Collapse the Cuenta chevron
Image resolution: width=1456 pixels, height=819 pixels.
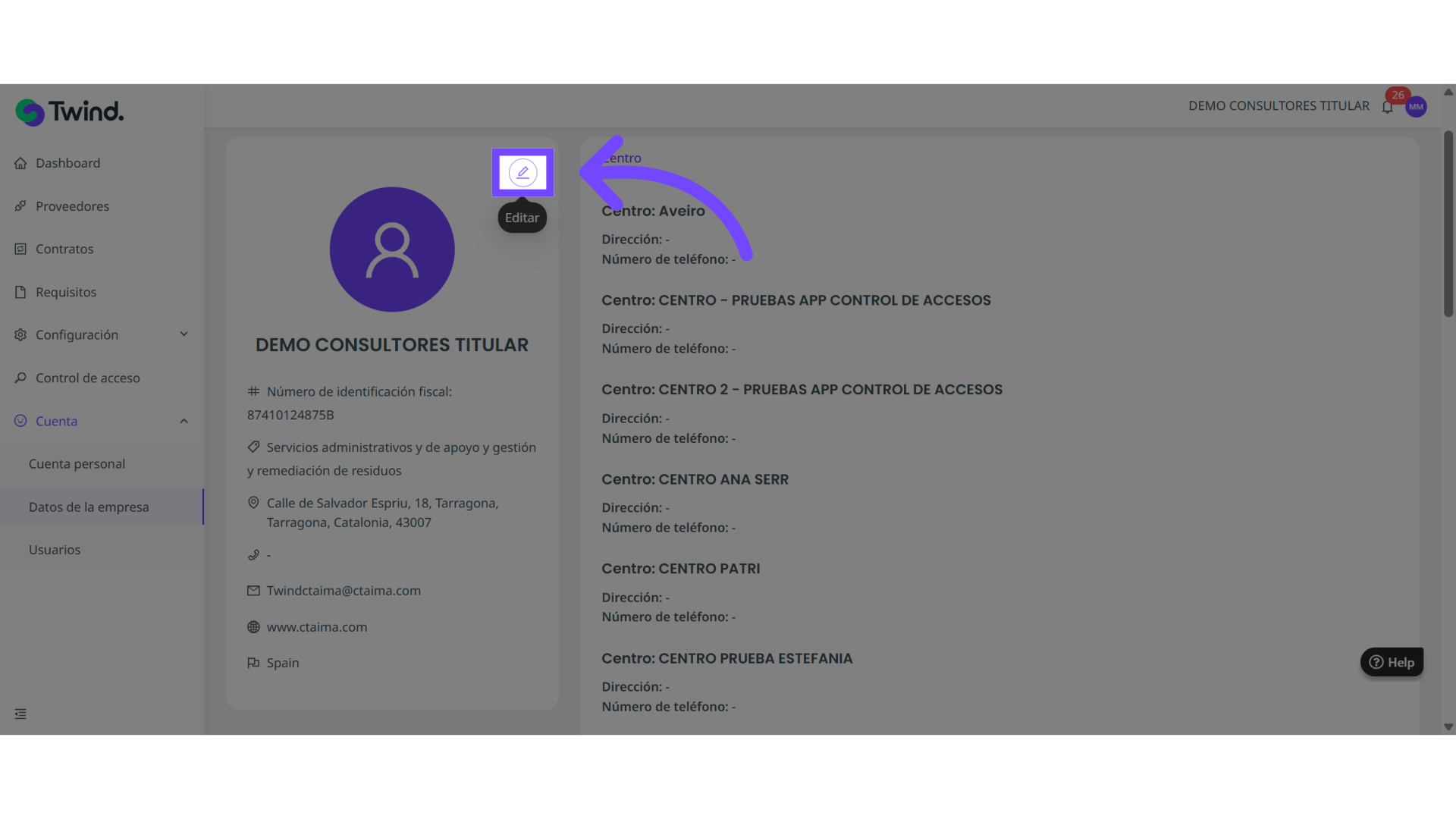[x=184, y=421]
